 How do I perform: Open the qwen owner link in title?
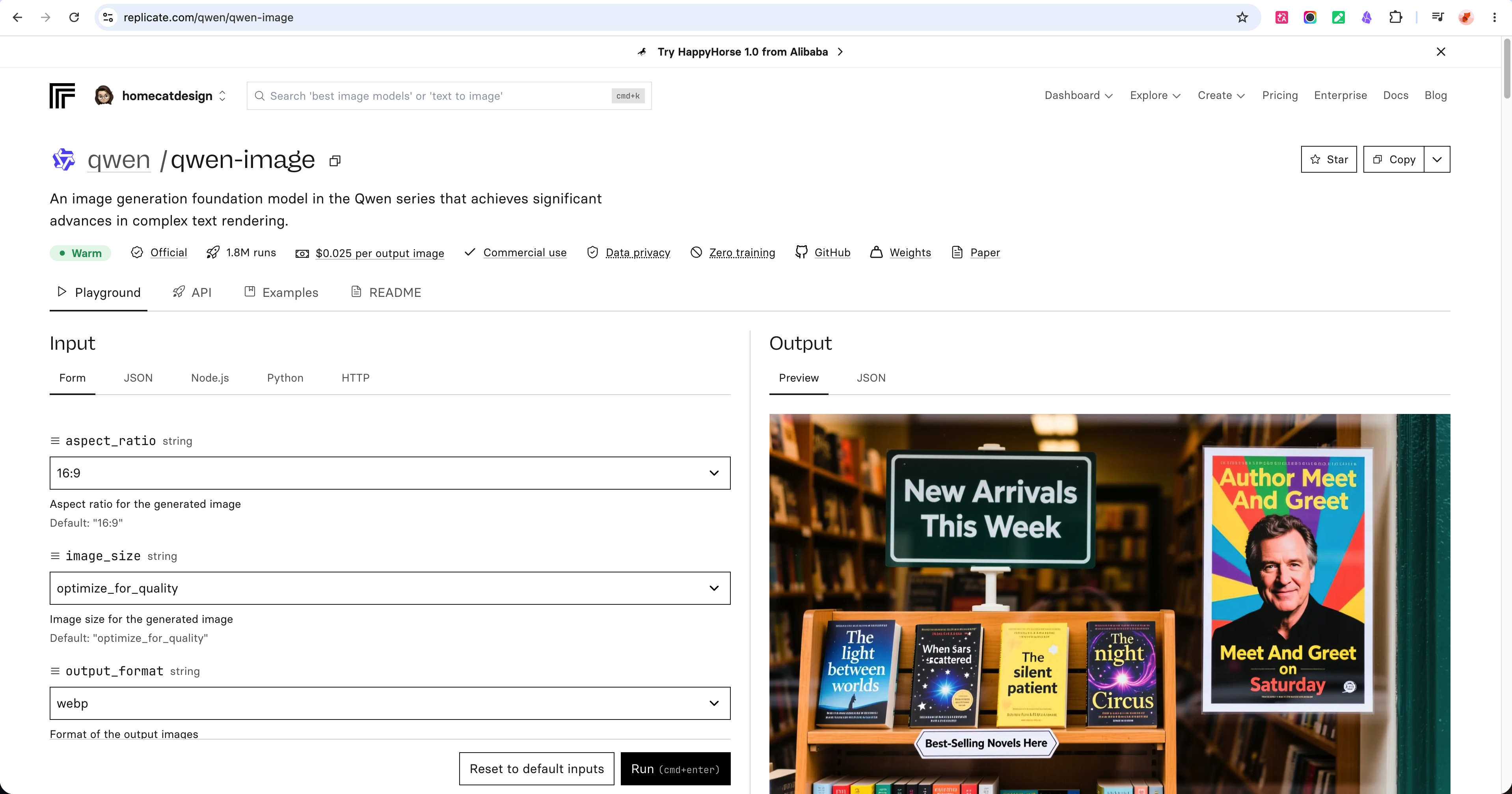pos(119,159)
